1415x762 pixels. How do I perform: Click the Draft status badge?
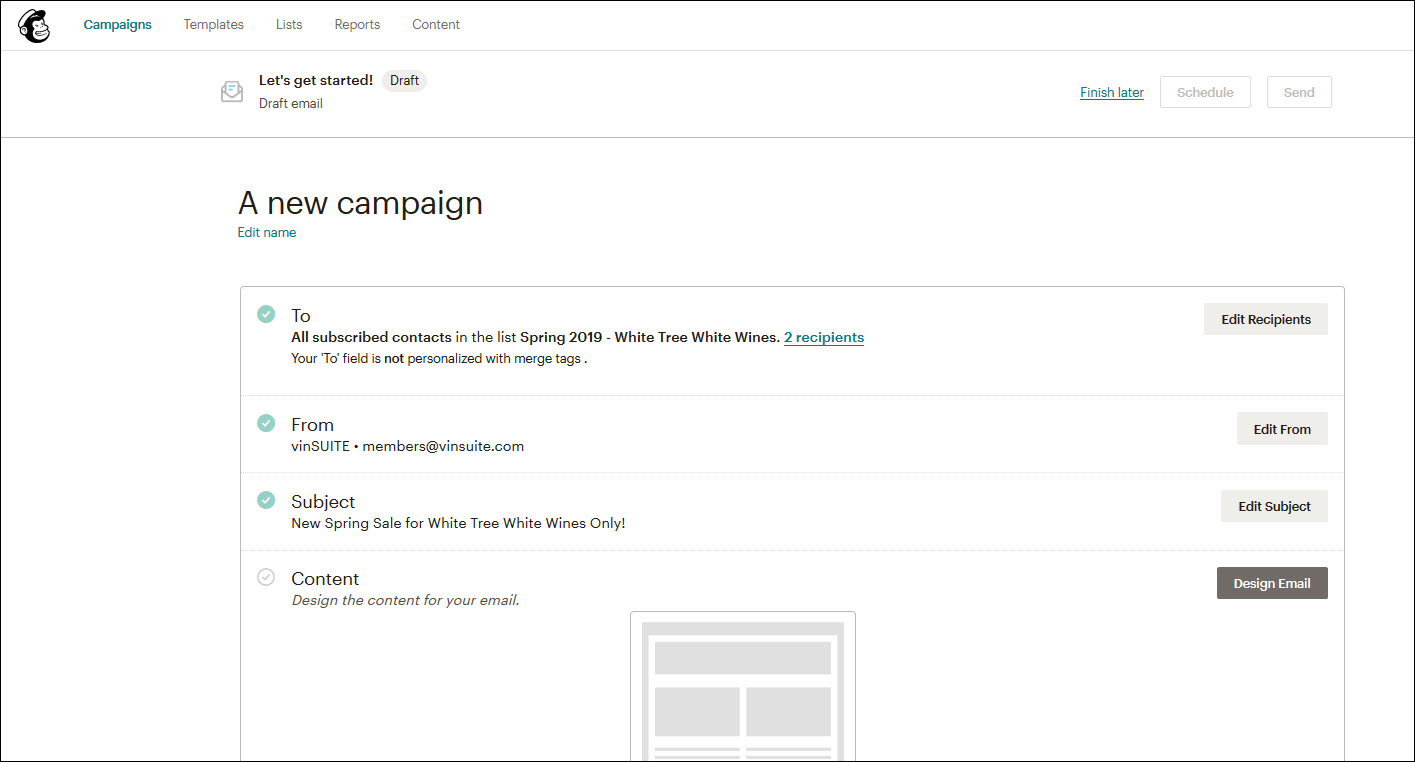coord(404,80)
